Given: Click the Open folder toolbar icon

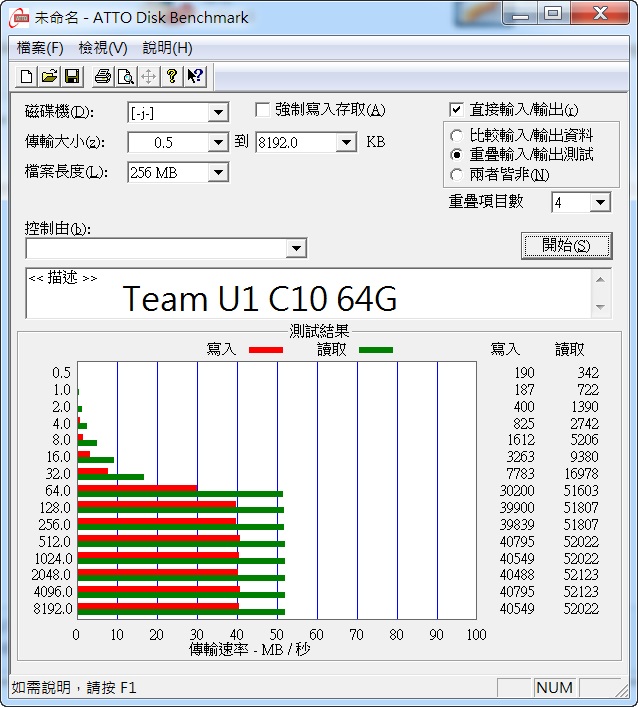Looking at the screenshot, I should coord(50,77).
